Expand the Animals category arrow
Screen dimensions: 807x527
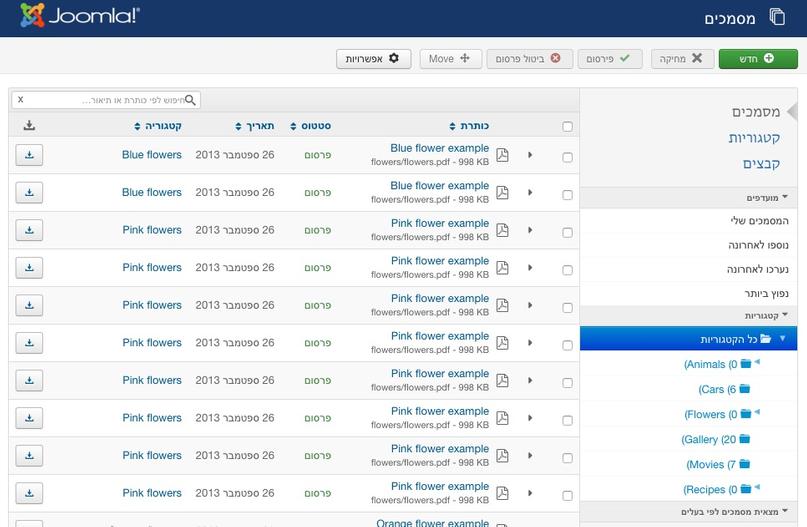click(757, 362)
